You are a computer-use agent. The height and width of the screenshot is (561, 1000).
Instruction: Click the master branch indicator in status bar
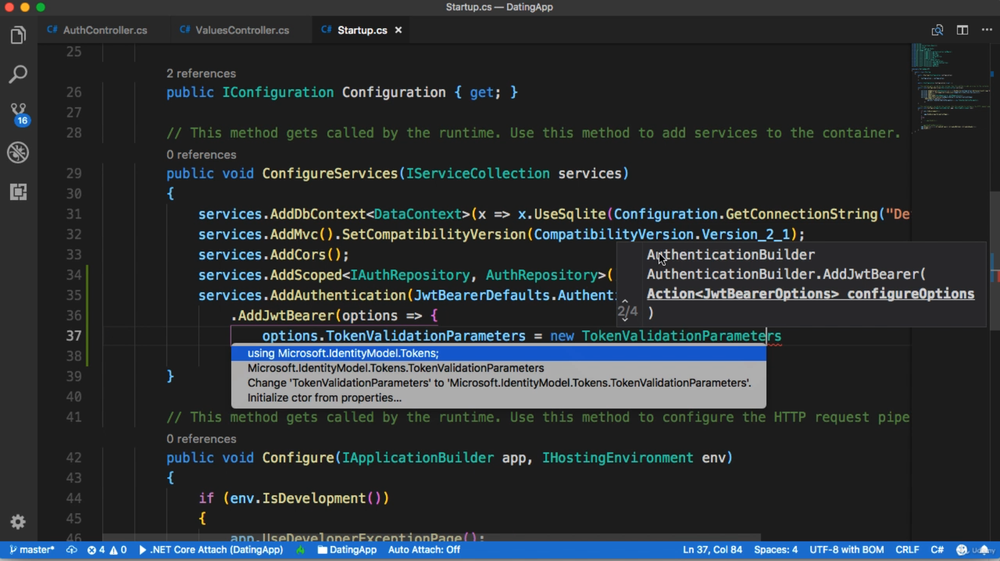[32, 550]
